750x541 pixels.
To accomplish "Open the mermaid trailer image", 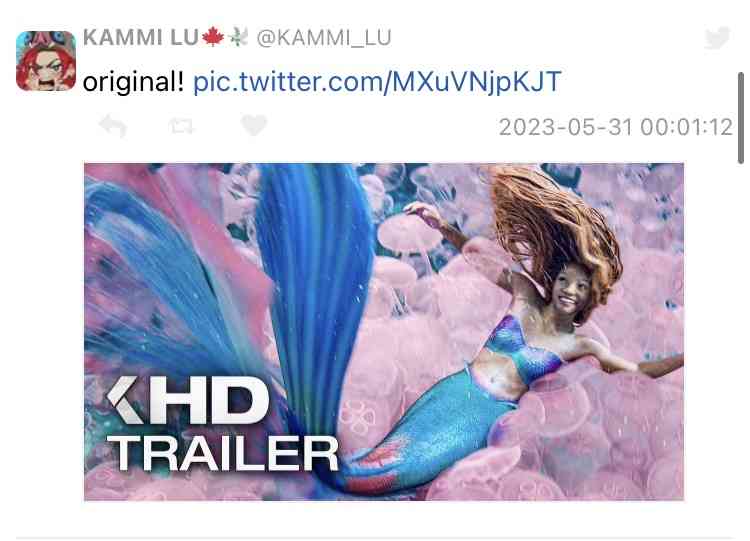I will pos(384,331).
